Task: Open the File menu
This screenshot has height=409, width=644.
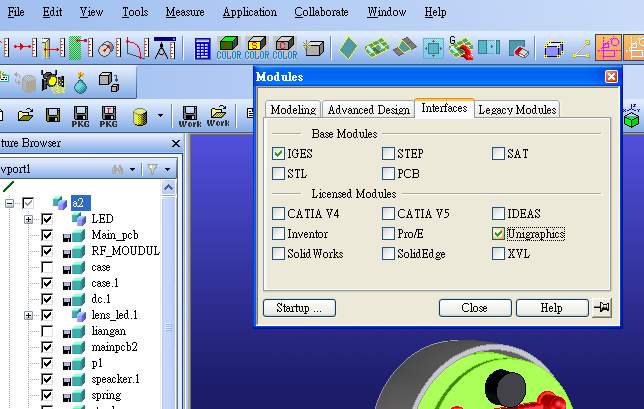Action: (16, 12)
